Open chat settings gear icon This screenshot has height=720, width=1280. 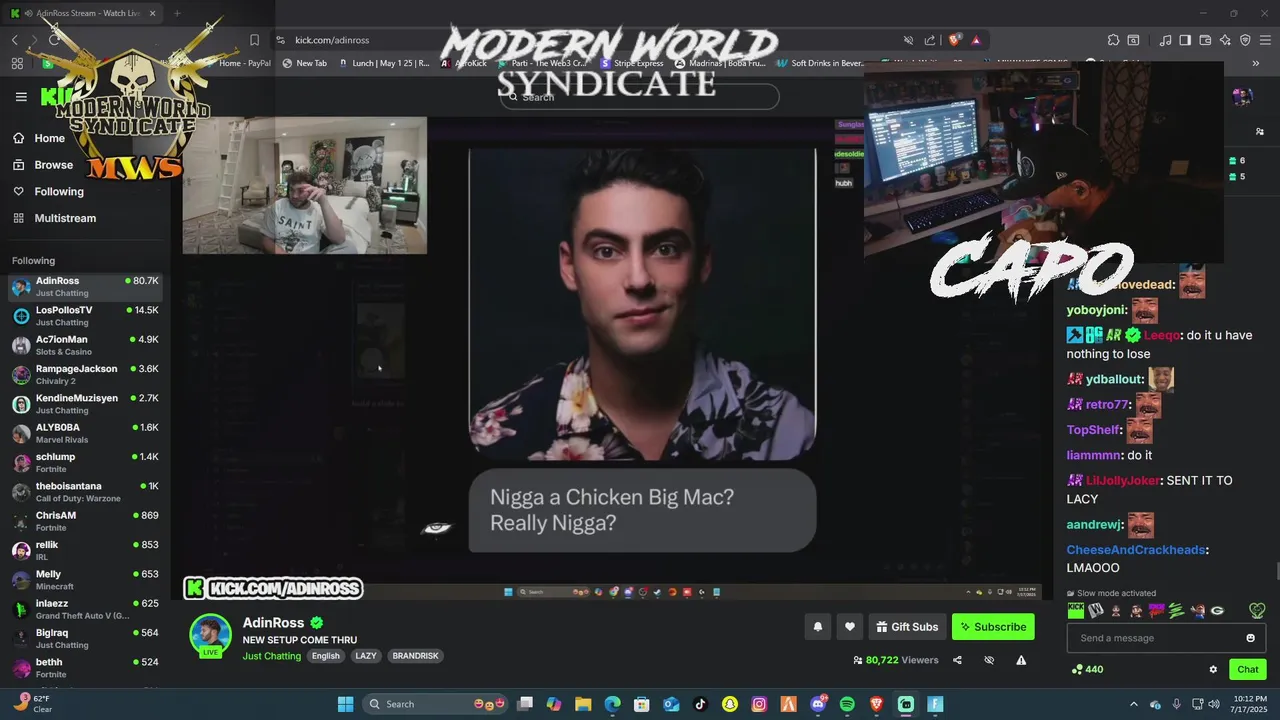1213,669
